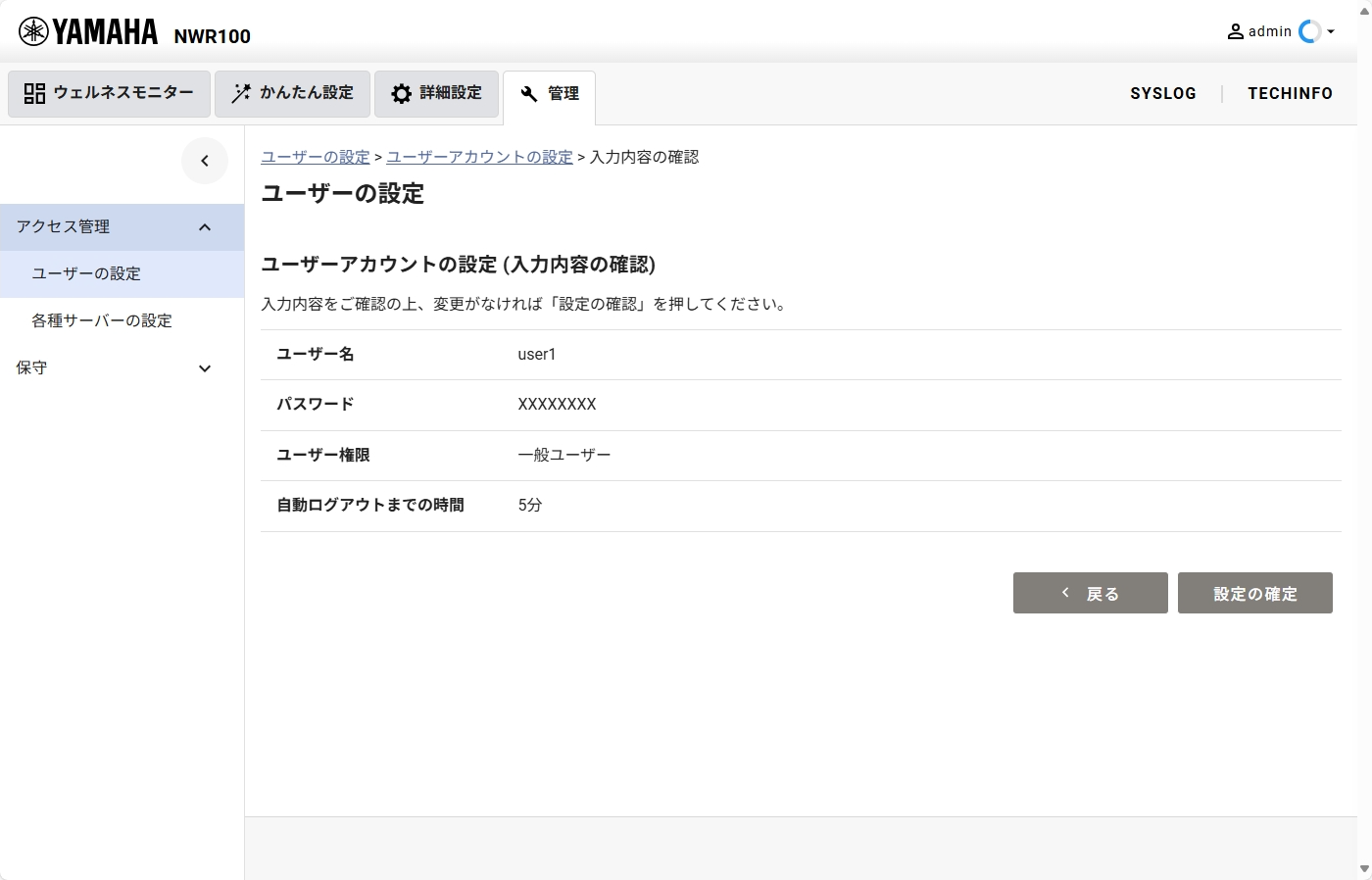
Task: Switch to the かんたん設定 tab
Action: pos(292,93)
